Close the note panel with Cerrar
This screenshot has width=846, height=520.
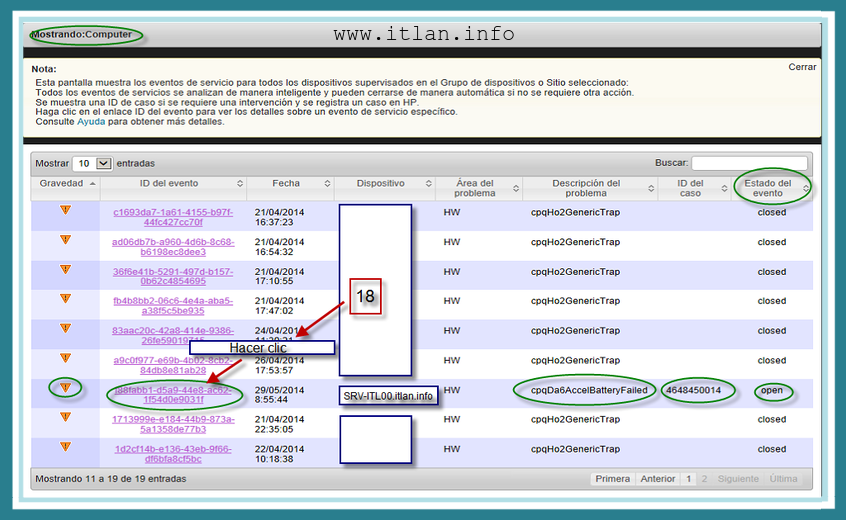tap(802, 67)
